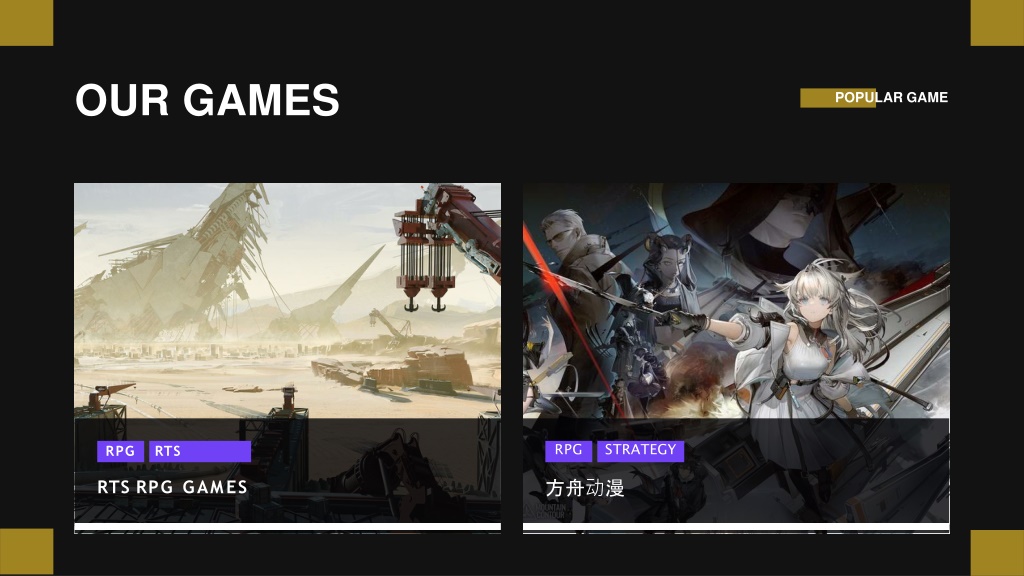Click the RPG tag on the right card
The width and height of the screenshot is (1024, 576).
point(568,450)
